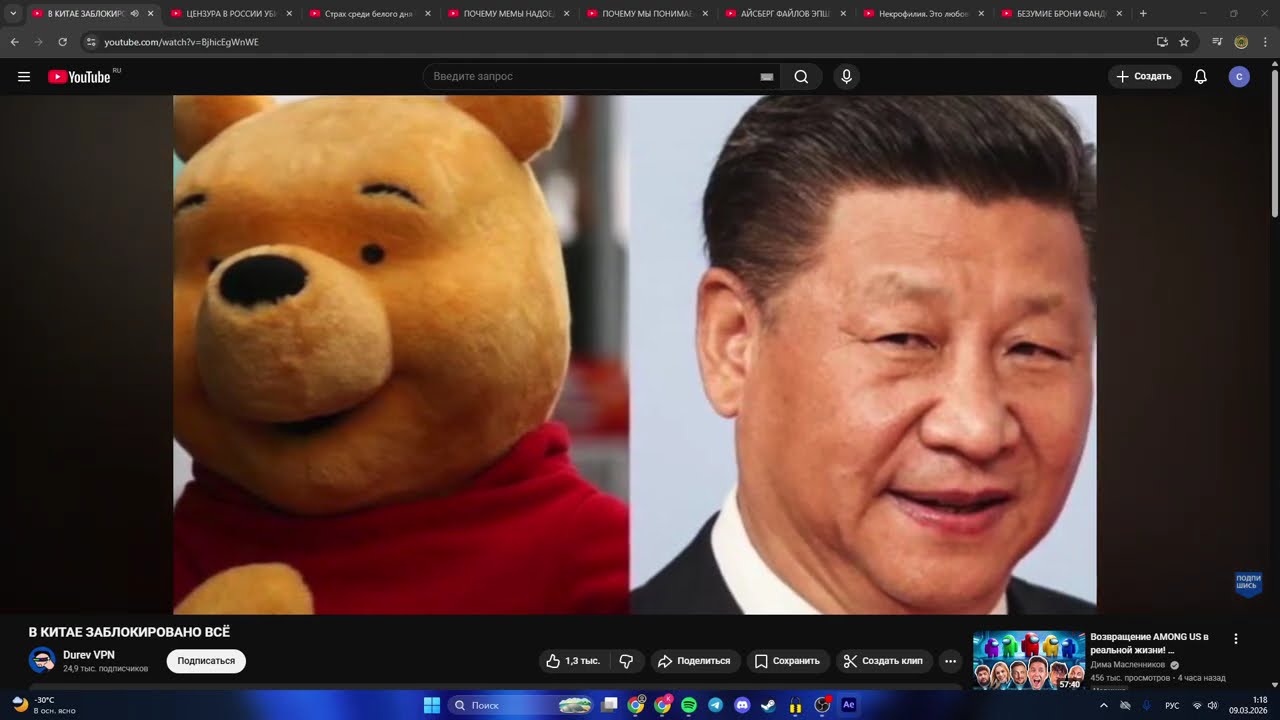The height and width of the screenshot is (720, 1280).
Task: Click the 'Создать клип' button
Action: [884, 661]
